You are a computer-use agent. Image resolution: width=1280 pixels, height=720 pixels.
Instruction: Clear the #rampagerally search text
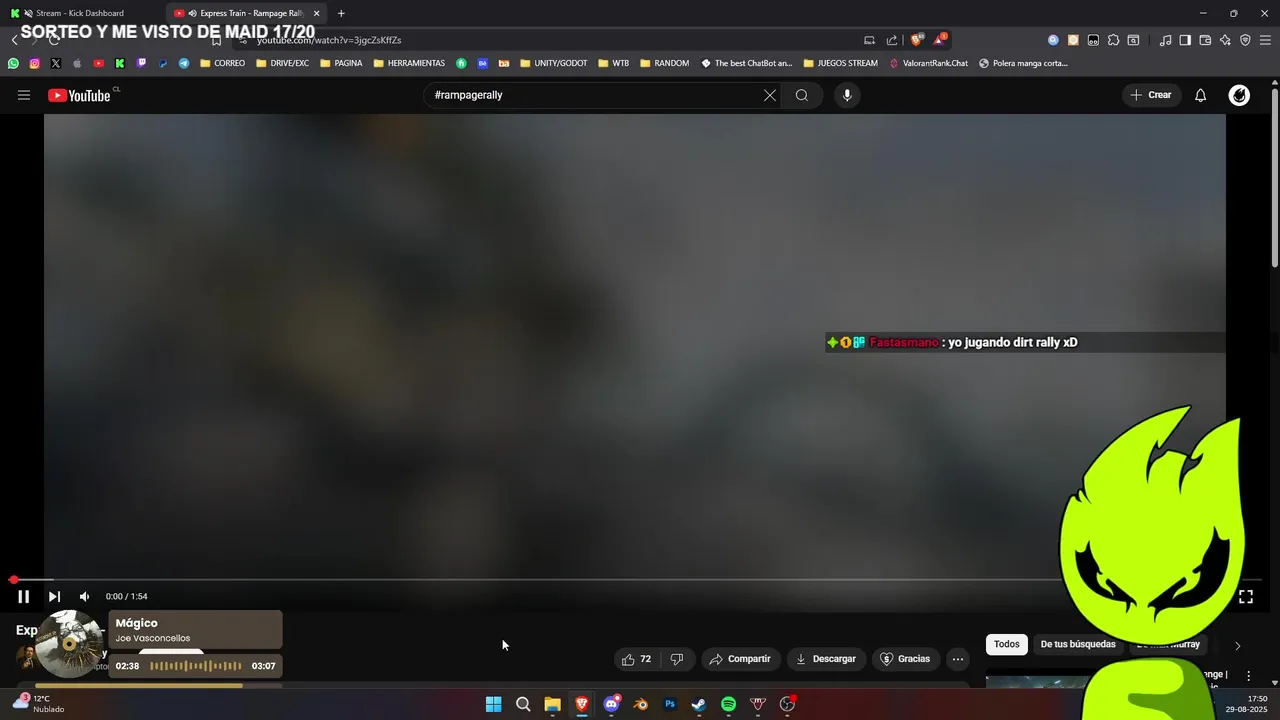[x=770, y=95]
